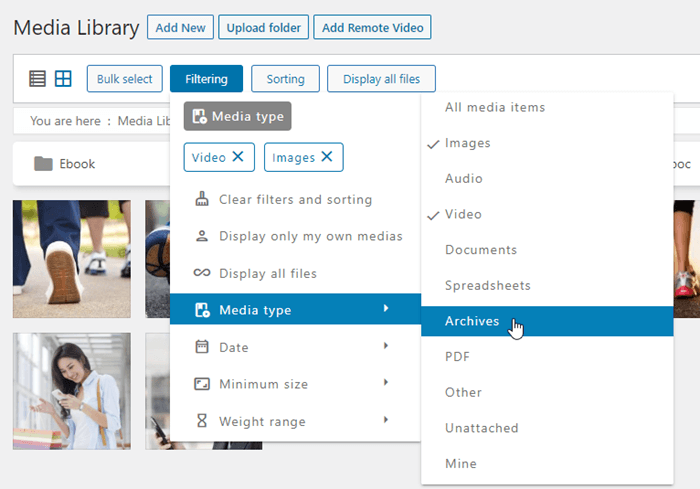Select PDF from media type submenu
The height and width of the screenshot is (489, 700).
(x=457, y=356)
